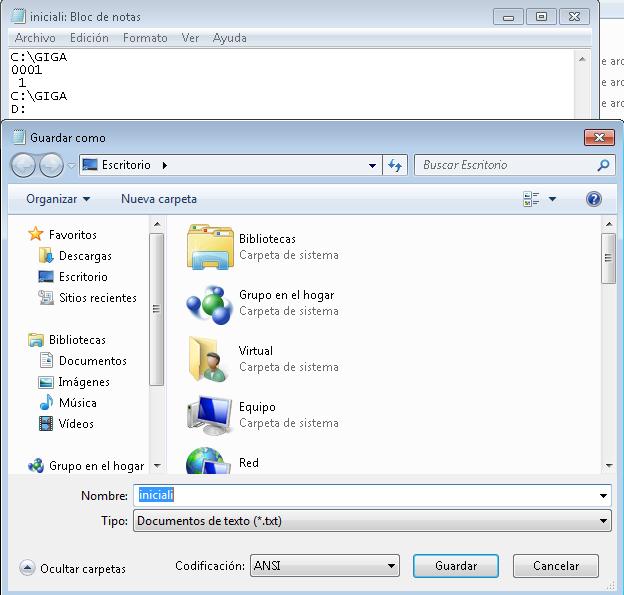Click the Imágenes picture icon in sidebar

pos(46,382)
